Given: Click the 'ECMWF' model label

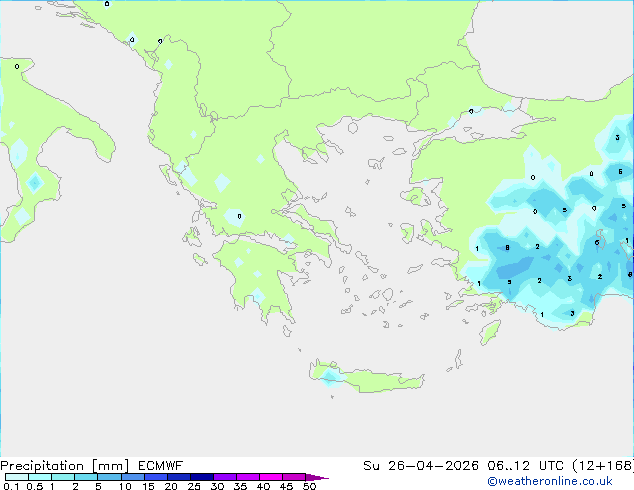Looking at the screenshot, I should 161,466.
